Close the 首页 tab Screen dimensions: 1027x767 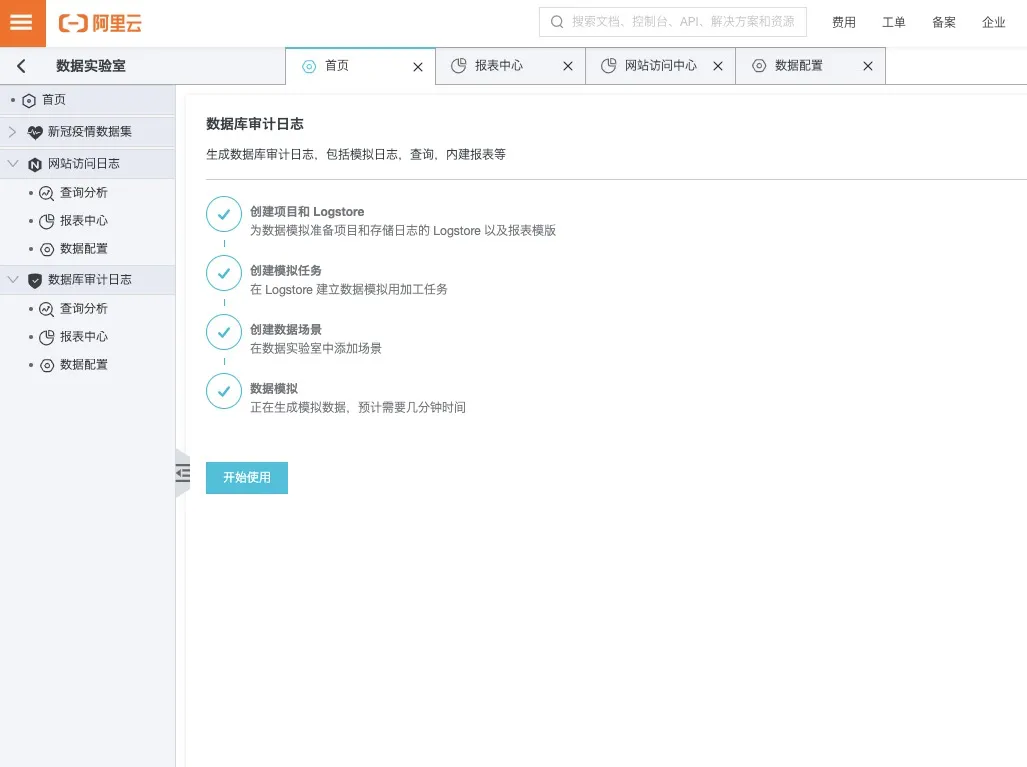click(x=418, y=67)
